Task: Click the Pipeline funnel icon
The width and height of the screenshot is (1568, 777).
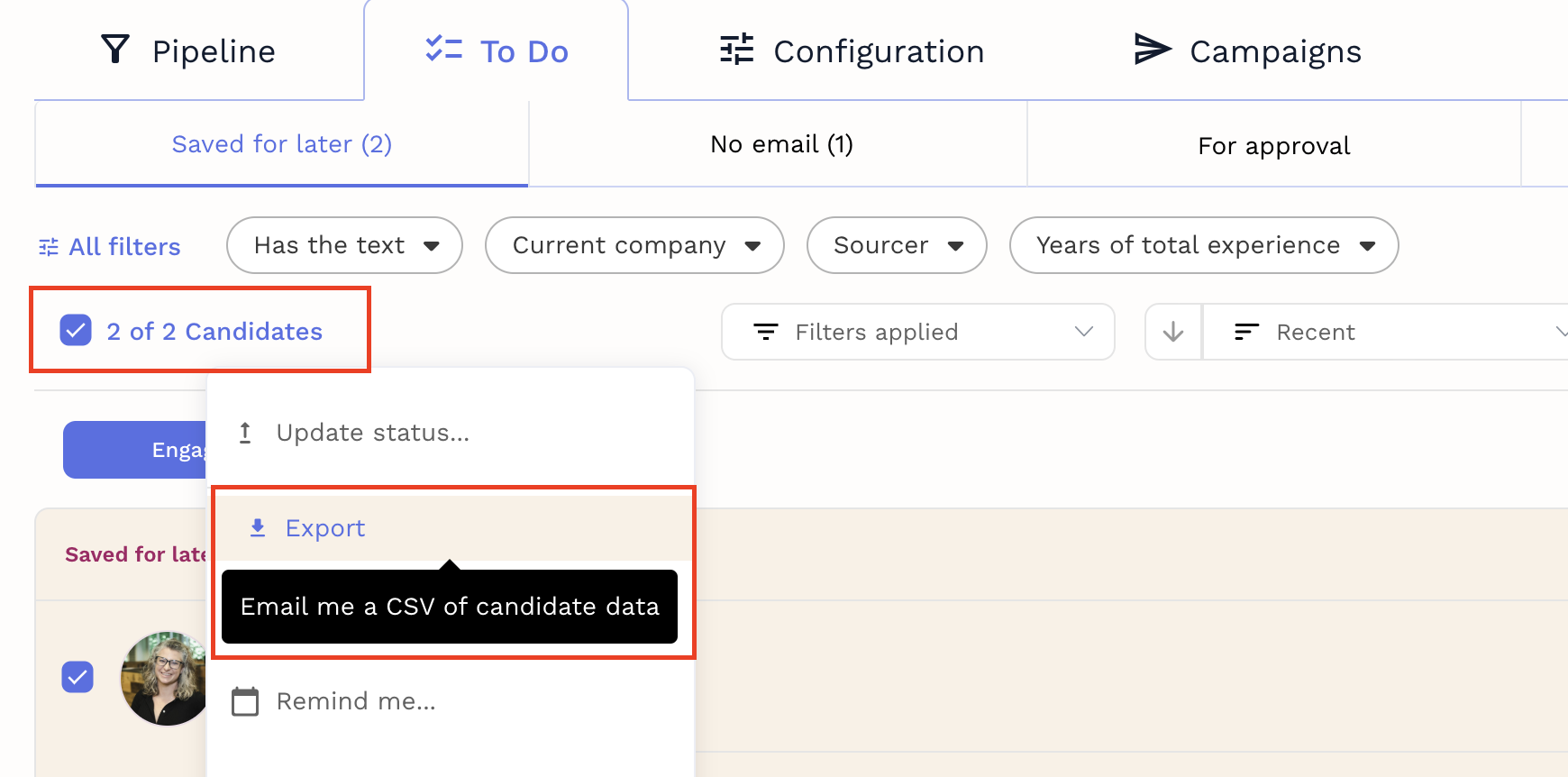Action: tap(115, 50)
